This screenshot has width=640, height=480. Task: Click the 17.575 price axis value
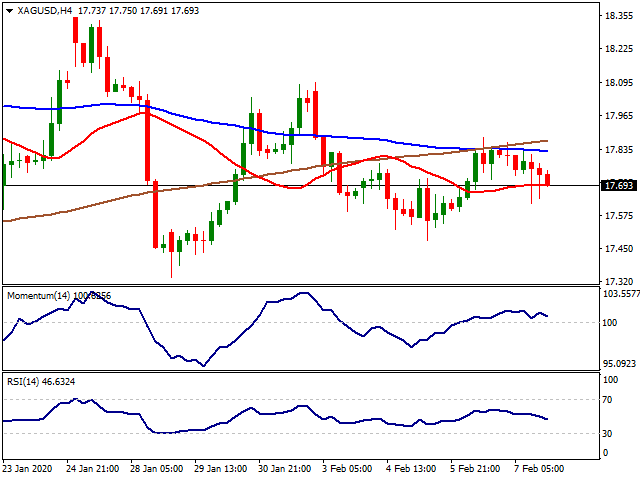coord(619,216)
